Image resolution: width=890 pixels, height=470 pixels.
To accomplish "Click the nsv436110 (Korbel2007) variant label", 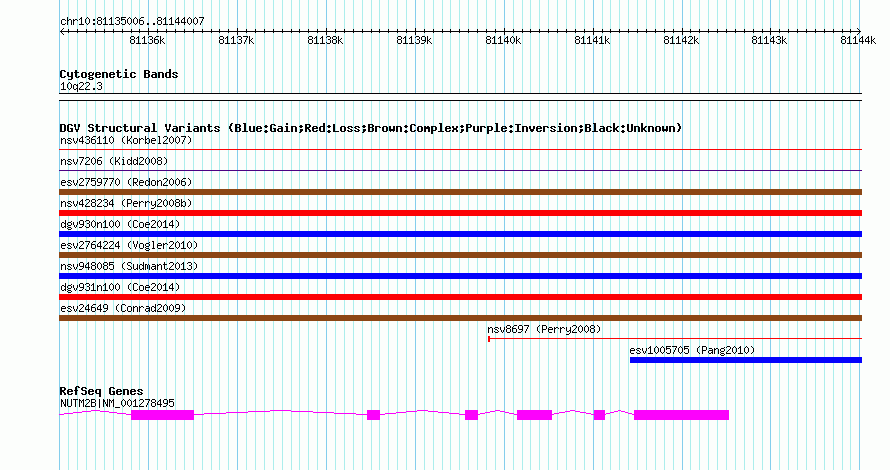I will pyautogui.click(x=126, y=140).
